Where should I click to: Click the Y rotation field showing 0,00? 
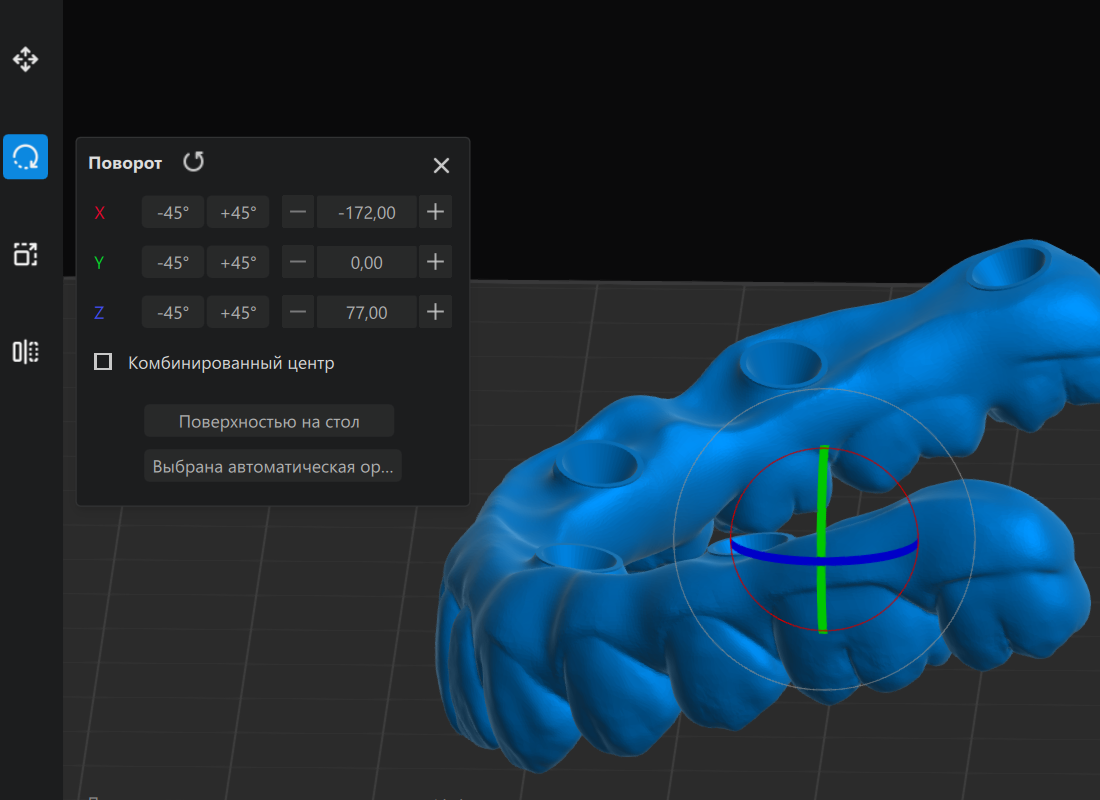tap(366, 262)
